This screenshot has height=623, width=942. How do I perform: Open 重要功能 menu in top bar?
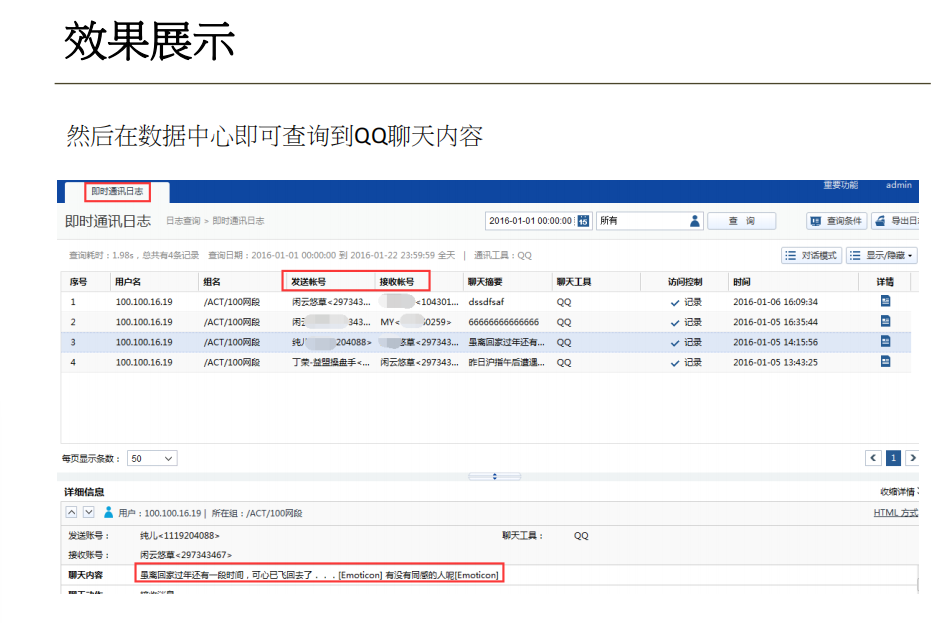point(840,185)
